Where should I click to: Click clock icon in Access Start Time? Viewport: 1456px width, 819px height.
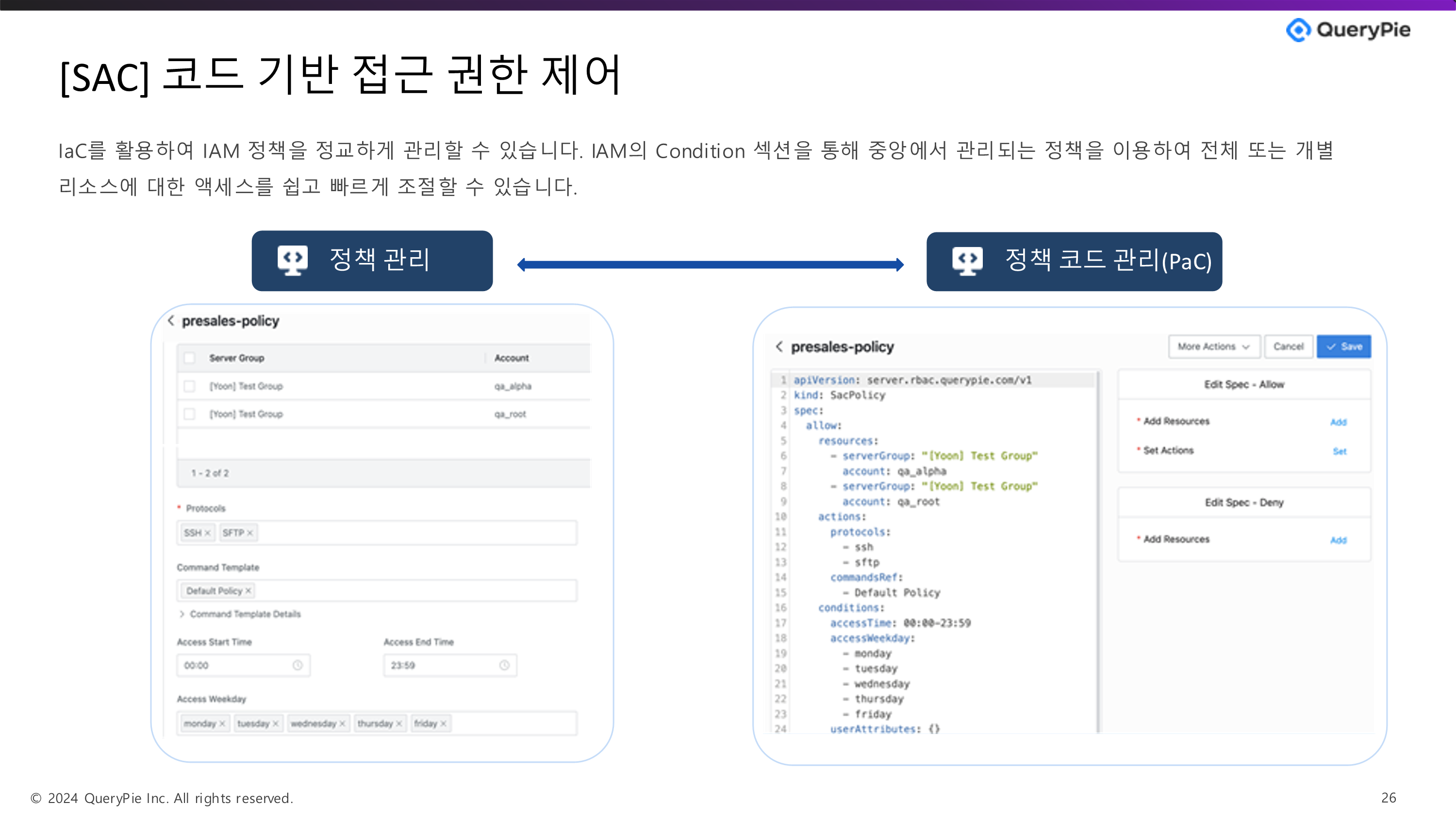tap(298, 665)
